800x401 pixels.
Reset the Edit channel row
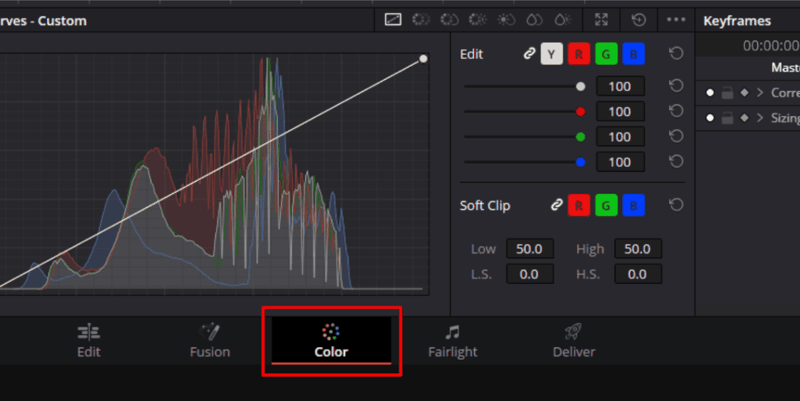676,54
